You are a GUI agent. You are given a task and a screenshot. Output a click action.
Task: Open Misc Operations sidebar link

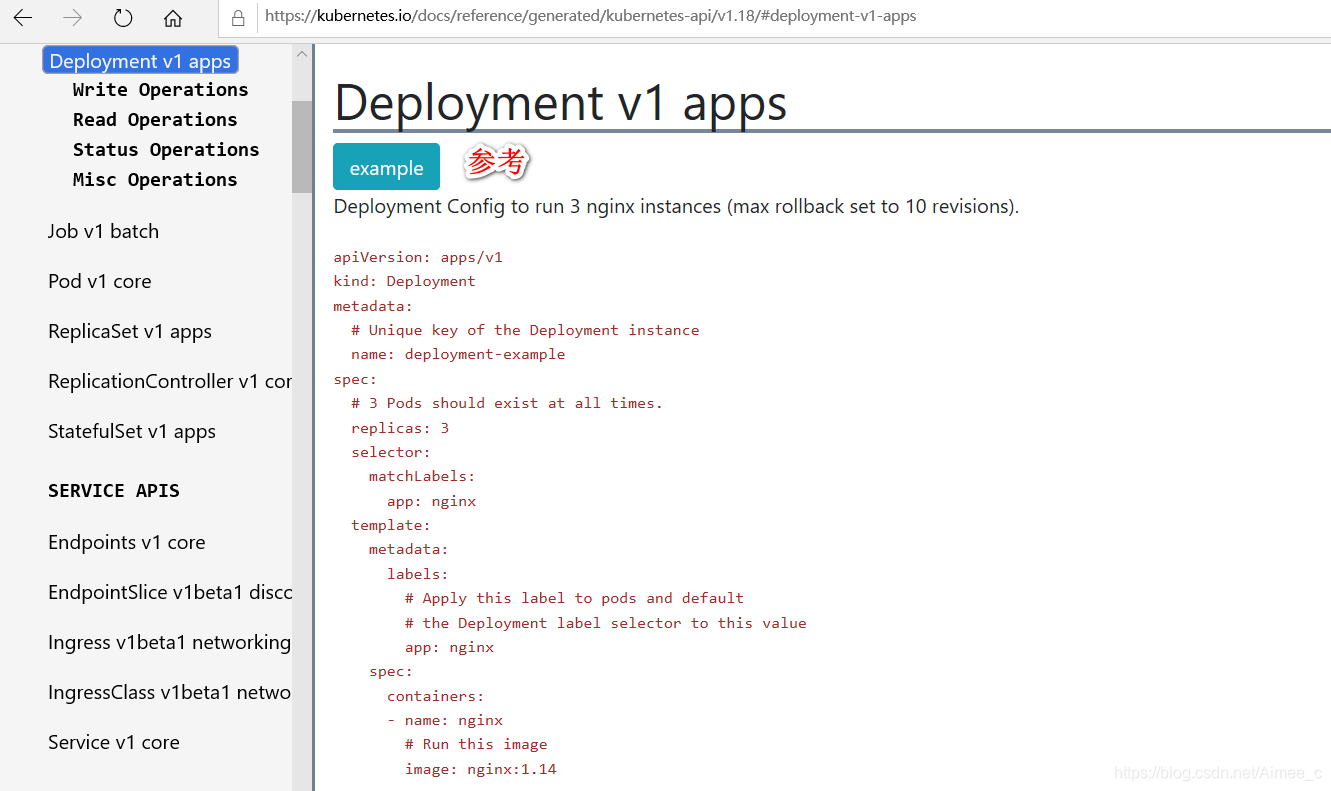(155, 180)
